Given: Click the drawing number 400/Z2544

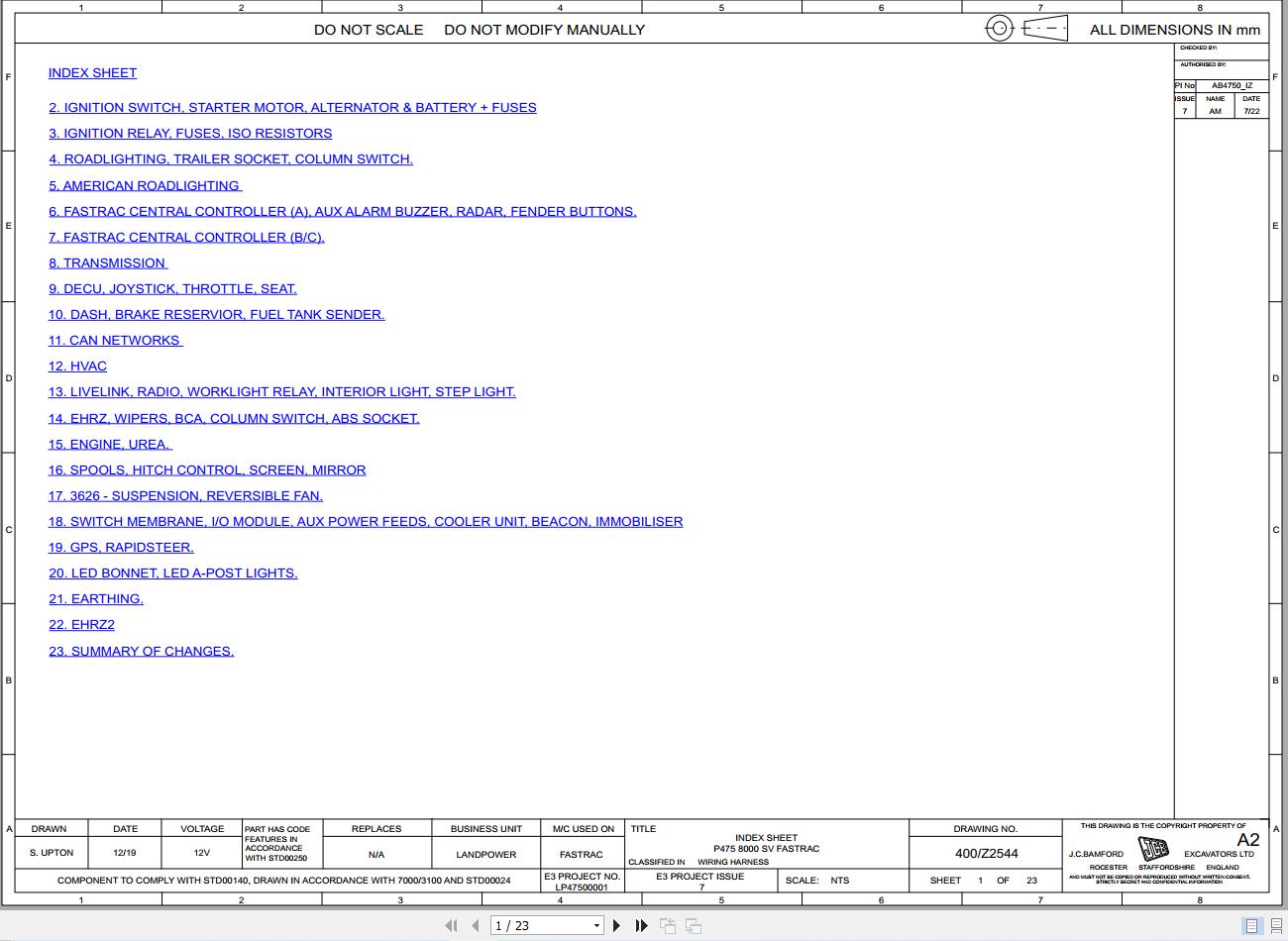Looking at the screenshot, I should (986, 853).
